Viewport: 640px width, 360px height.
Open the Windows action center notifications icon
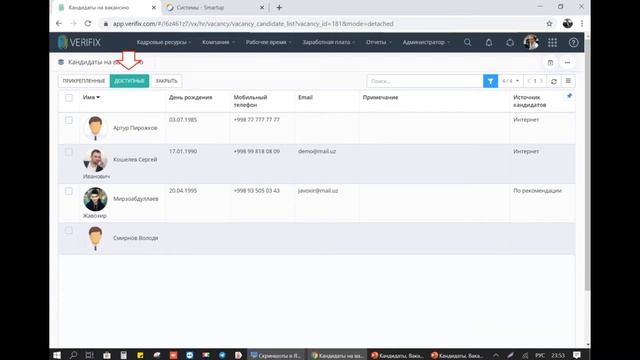tap(576, 355)
